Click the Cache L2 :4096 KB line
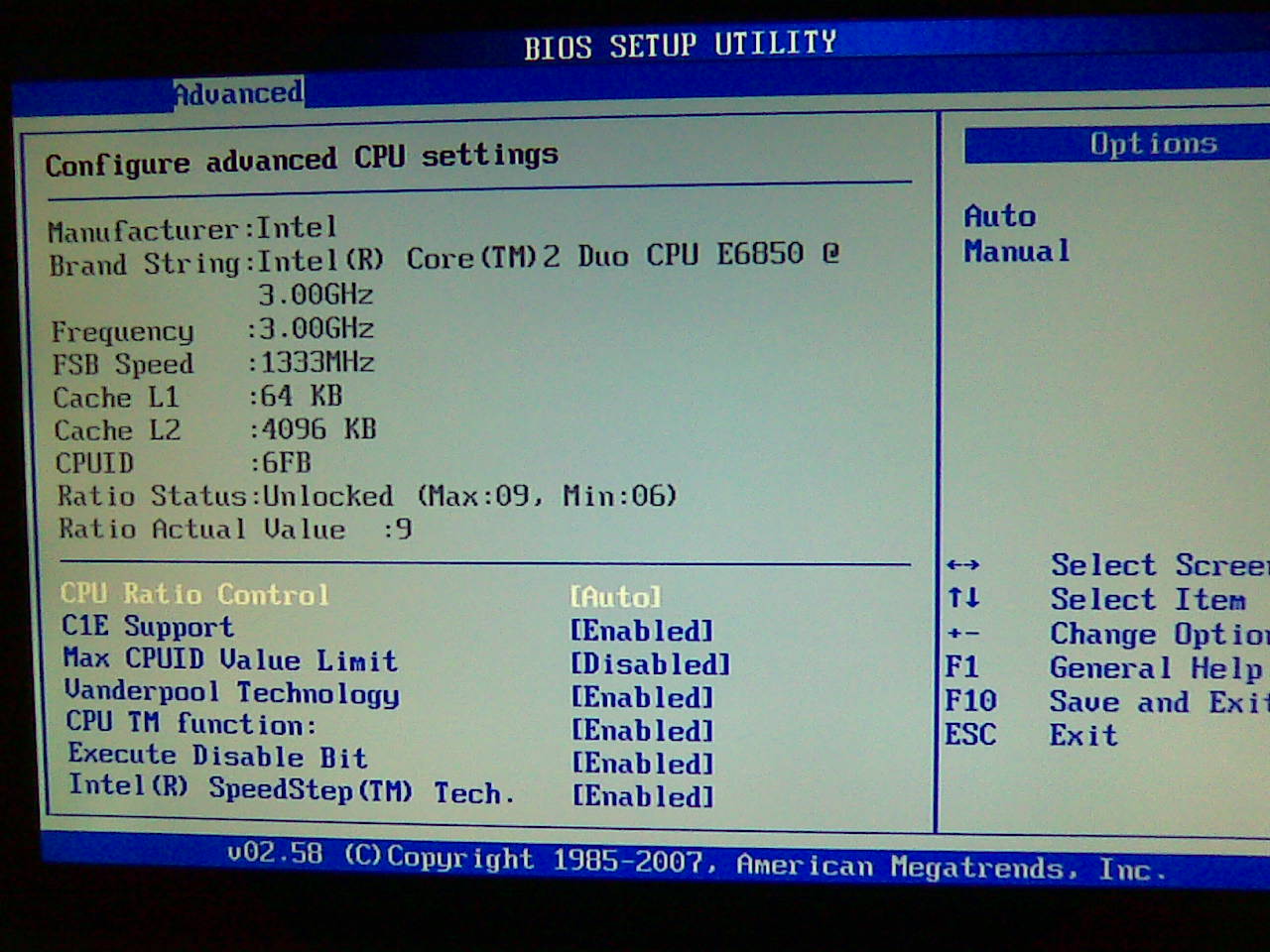Viewport: 1270px width, 952px height. tap(215, 429)
